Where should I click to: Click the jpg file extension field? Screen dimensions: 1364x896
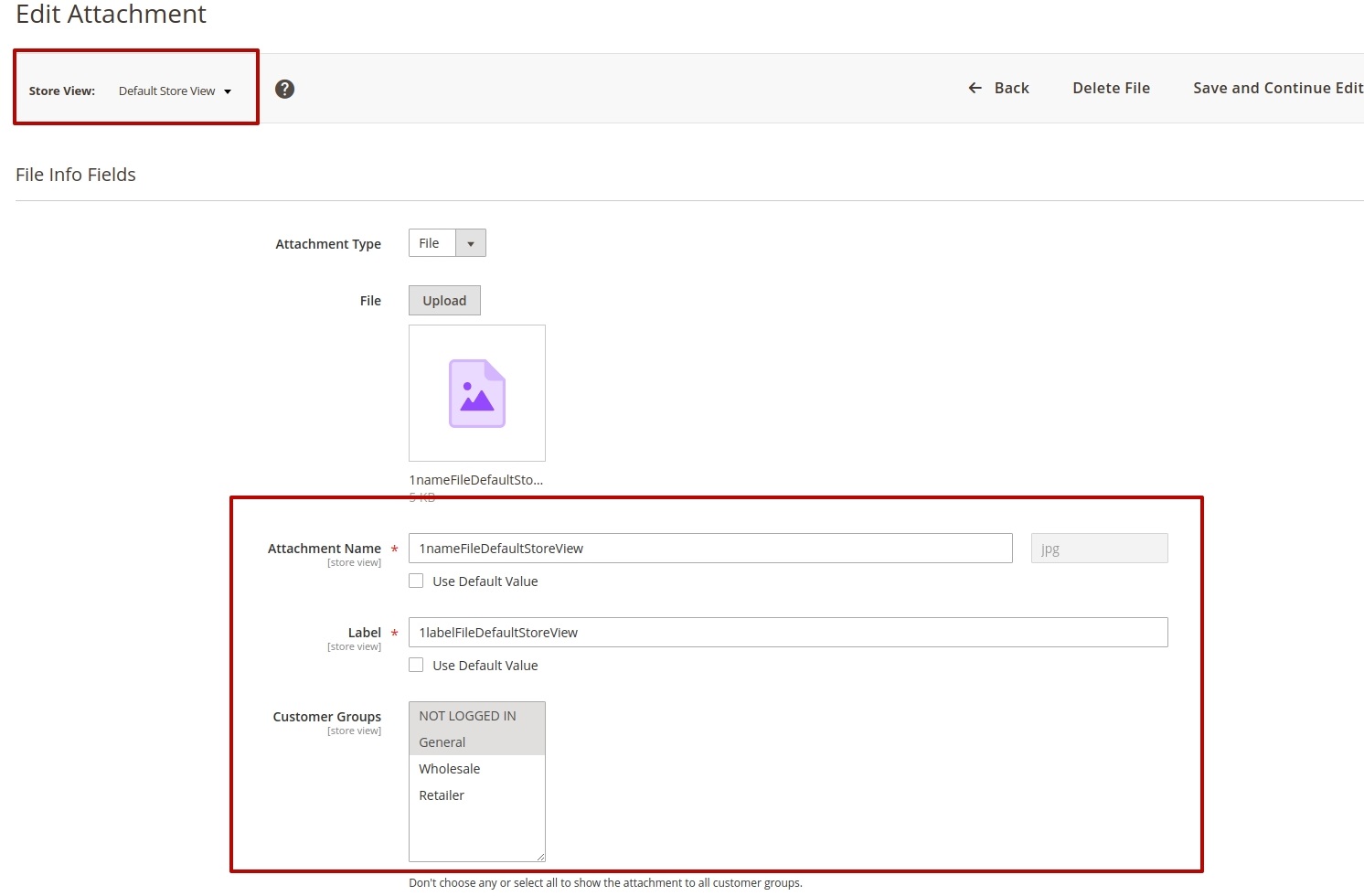tap(1099, 549)
